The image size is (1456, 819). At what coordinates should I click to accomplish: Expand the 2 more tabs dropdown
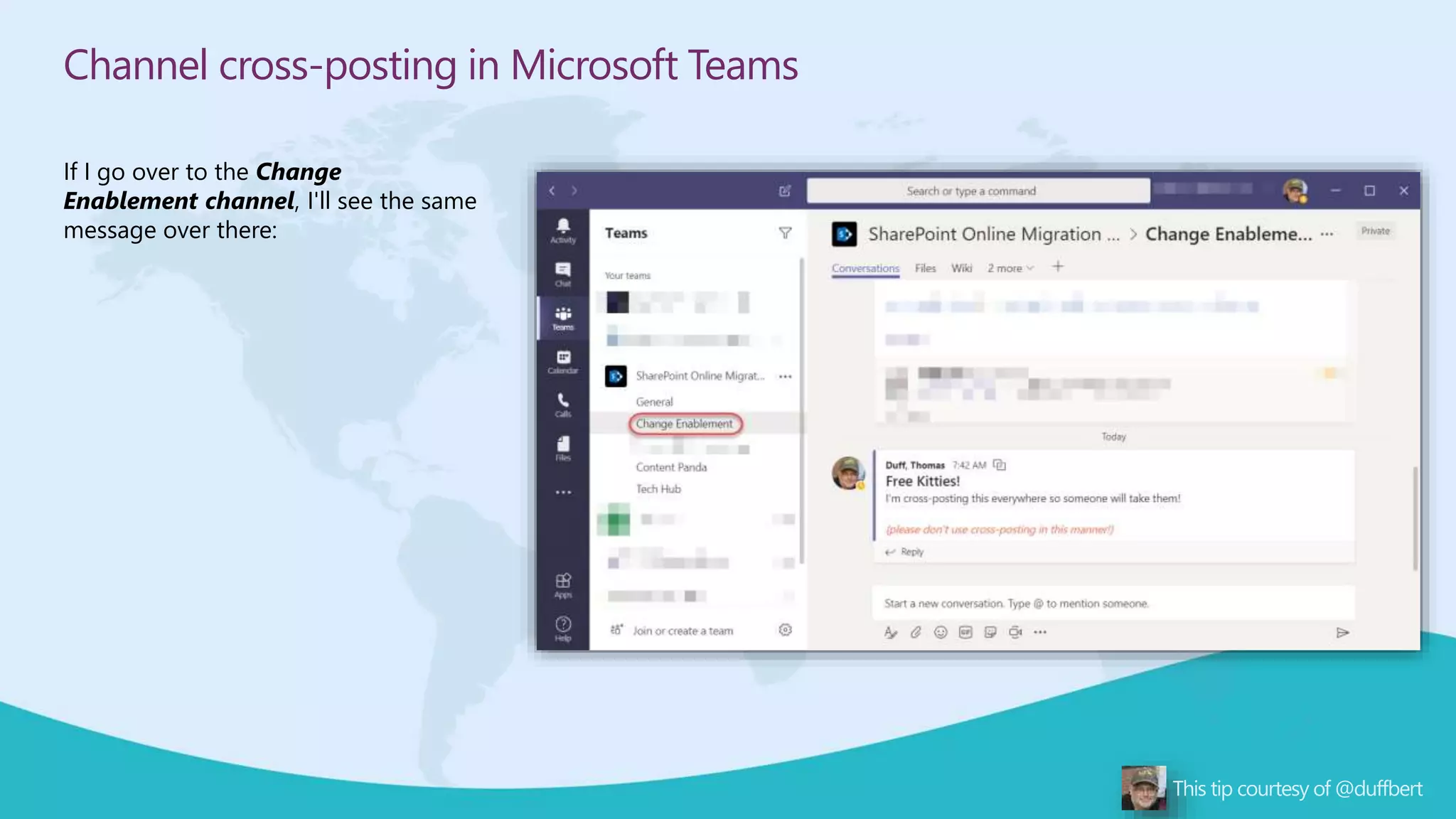point(1010,268)
